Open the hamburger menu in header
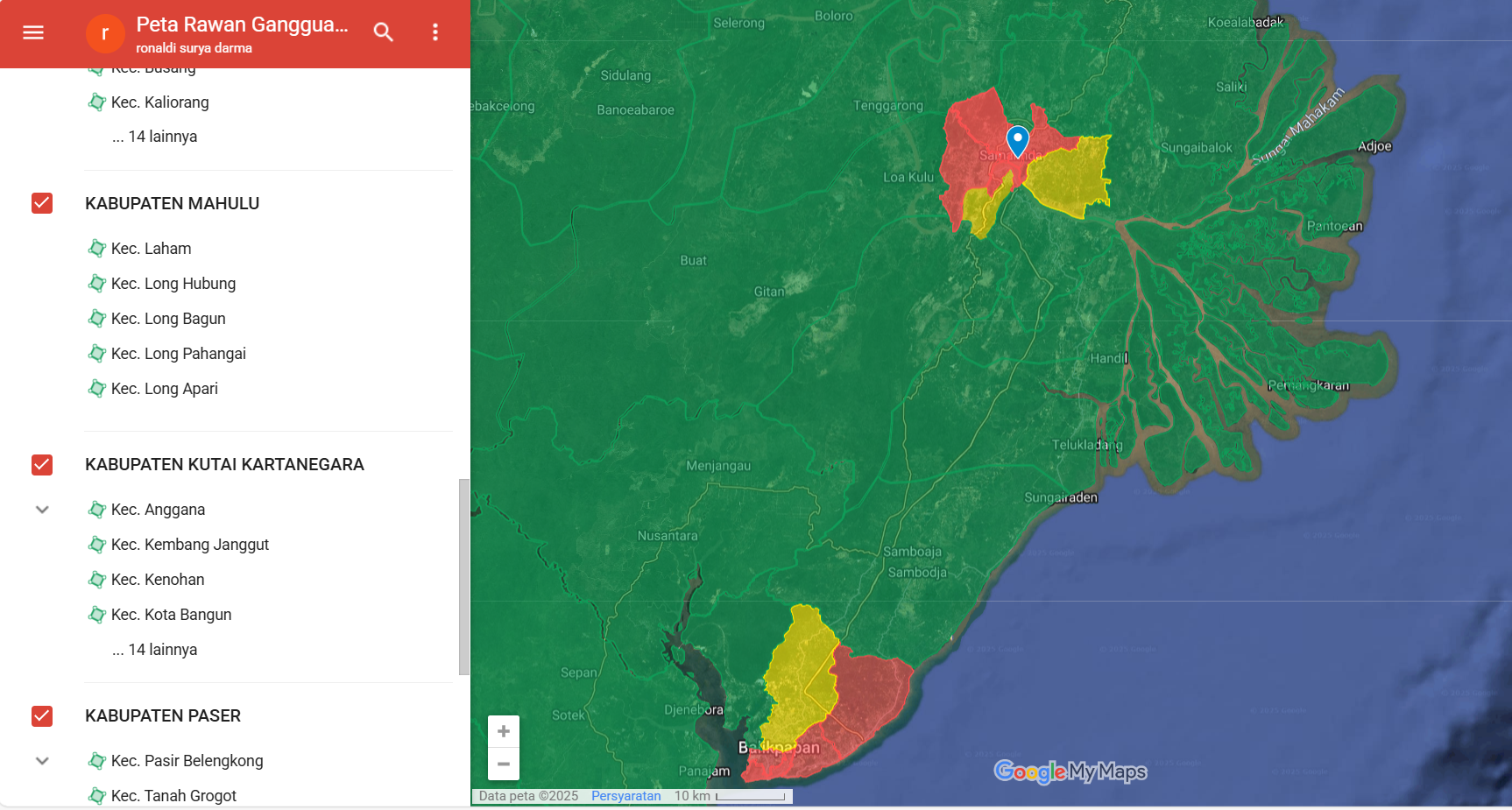The width and height of the screenshot is (1512, 810). click(33, 32)
